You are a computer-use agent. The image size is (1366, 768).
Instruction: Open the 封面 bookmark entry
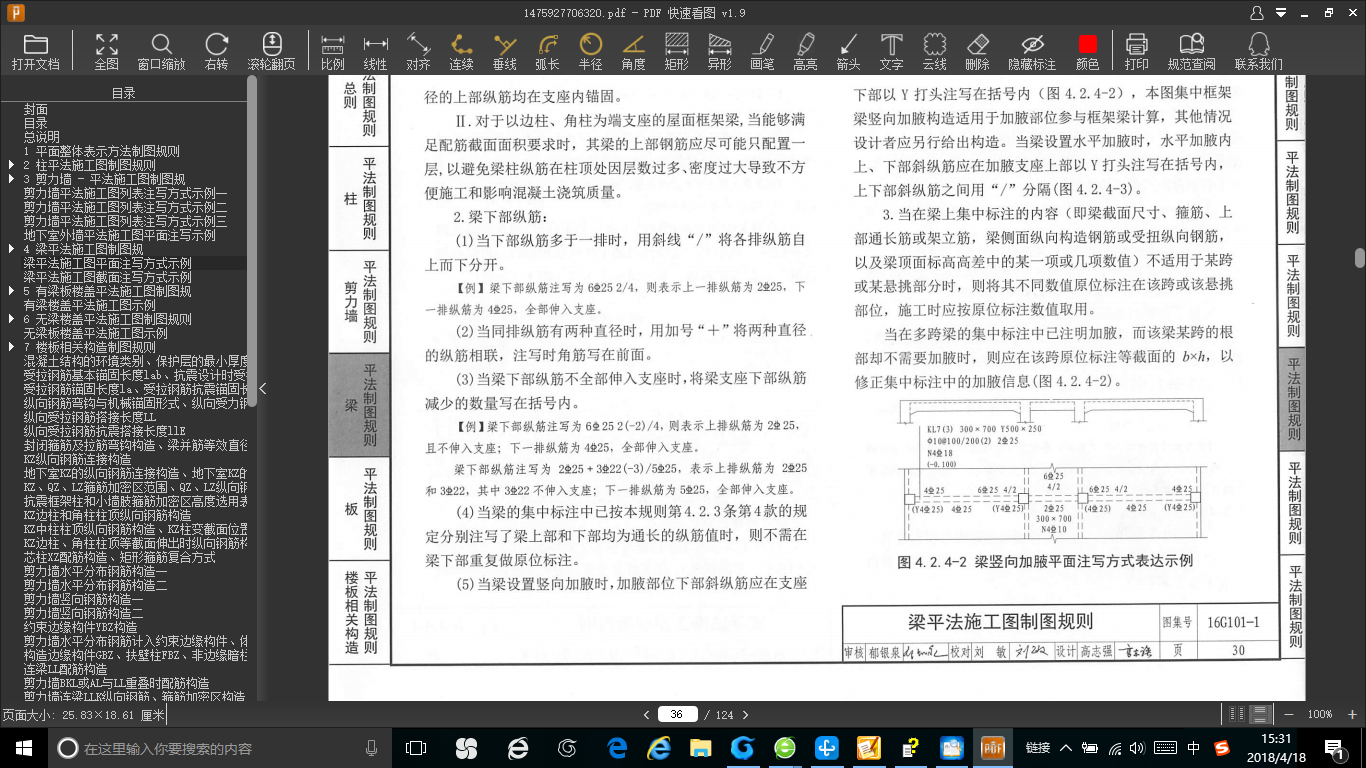(x=36, y=109)
